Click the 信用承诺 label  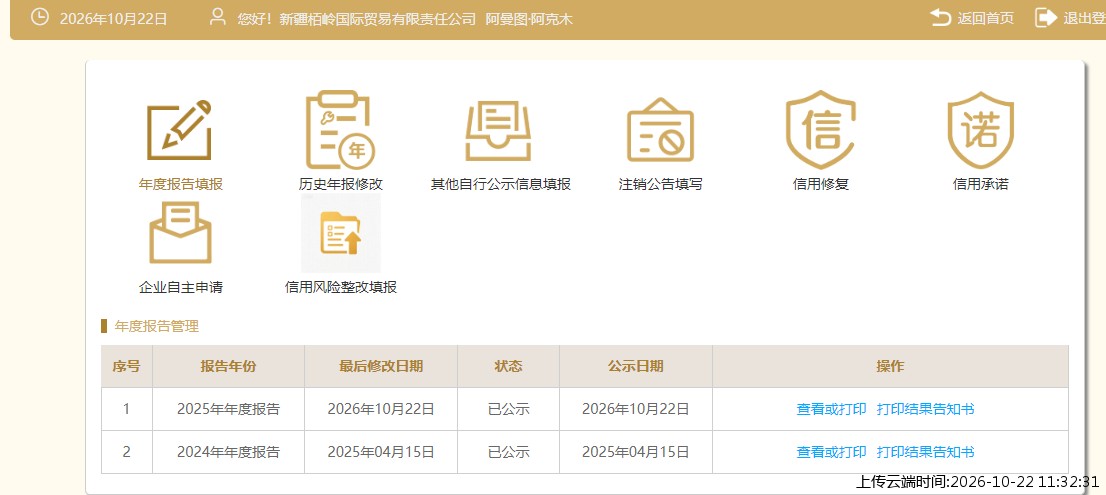click(980, 185)
